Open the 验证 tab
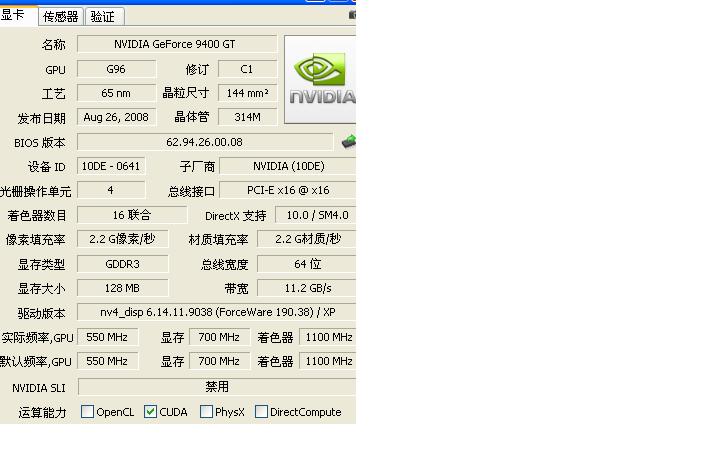 (103, 17)
